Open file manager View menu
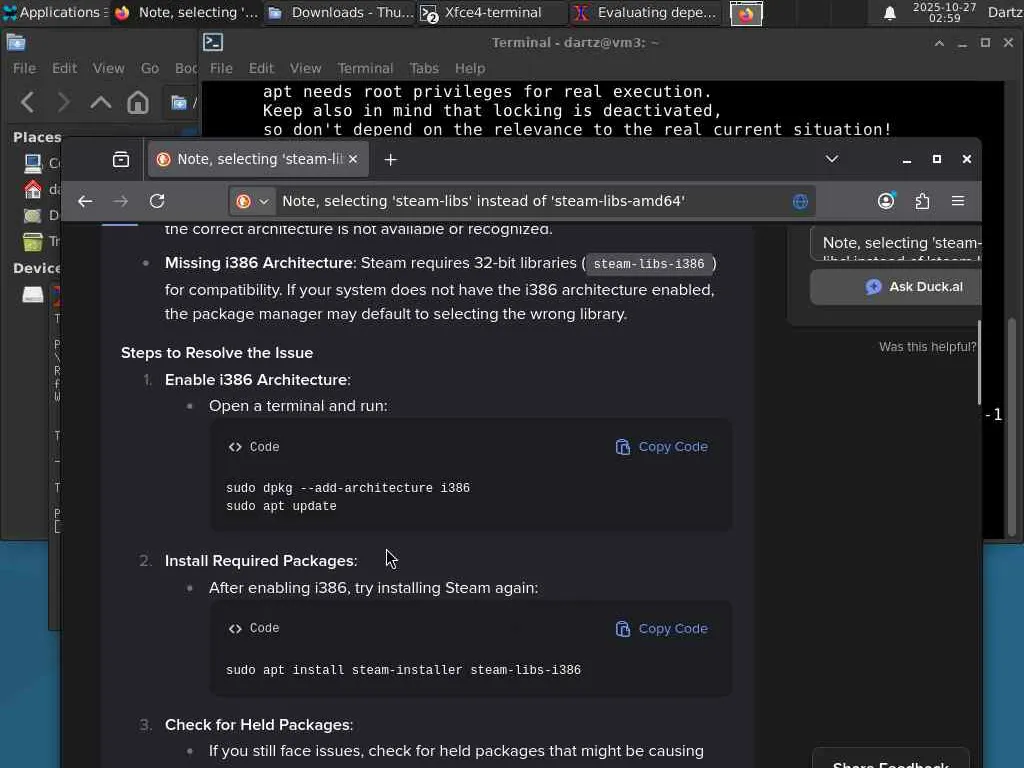 [x=108, y=68]
